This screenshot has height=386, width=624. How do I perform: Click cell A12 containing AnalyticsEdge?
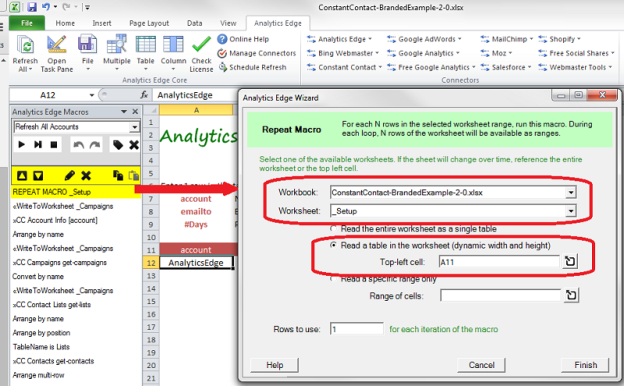196,263
